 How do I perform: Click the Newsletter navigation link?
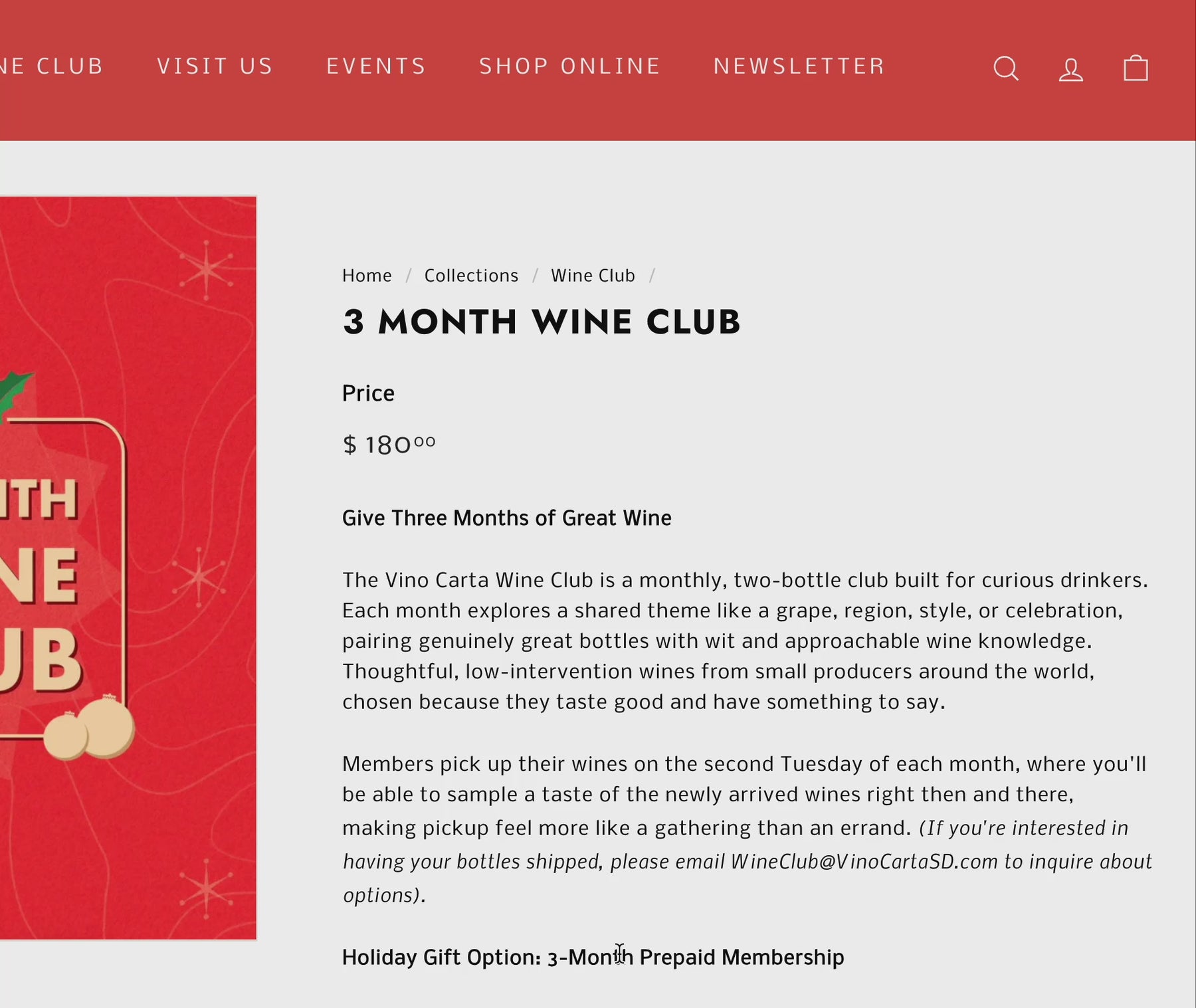point(799,66)
